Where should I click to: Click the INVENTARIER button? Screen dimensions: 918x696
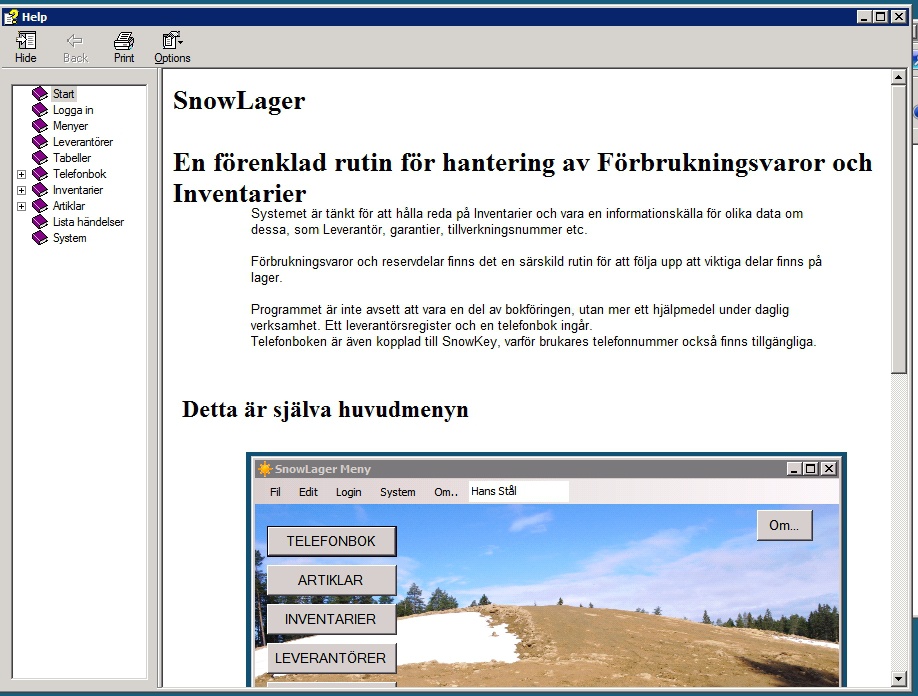[331, 619]
